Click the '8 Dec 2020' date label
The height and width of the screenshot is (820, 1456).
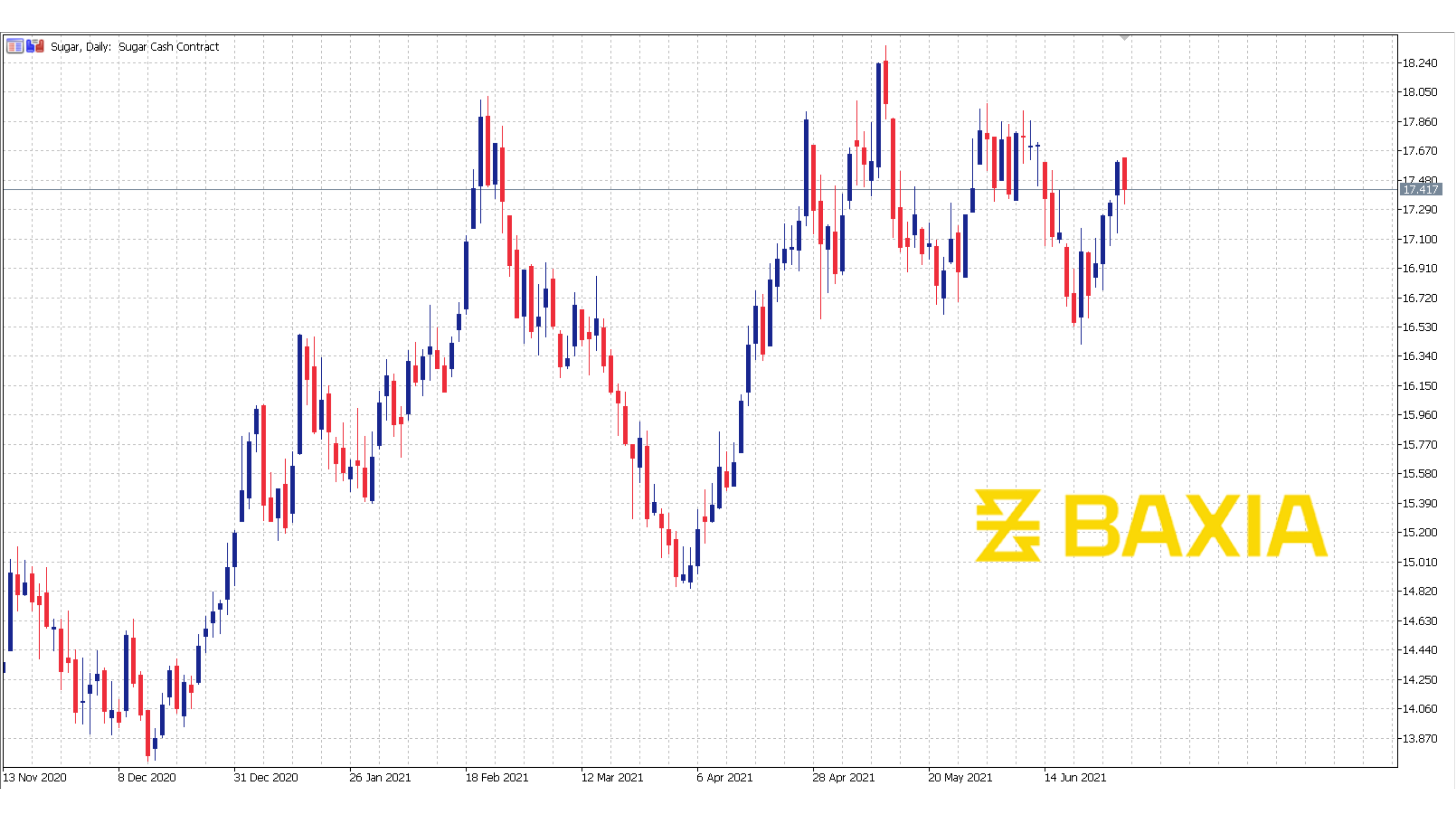coord(147,778)
